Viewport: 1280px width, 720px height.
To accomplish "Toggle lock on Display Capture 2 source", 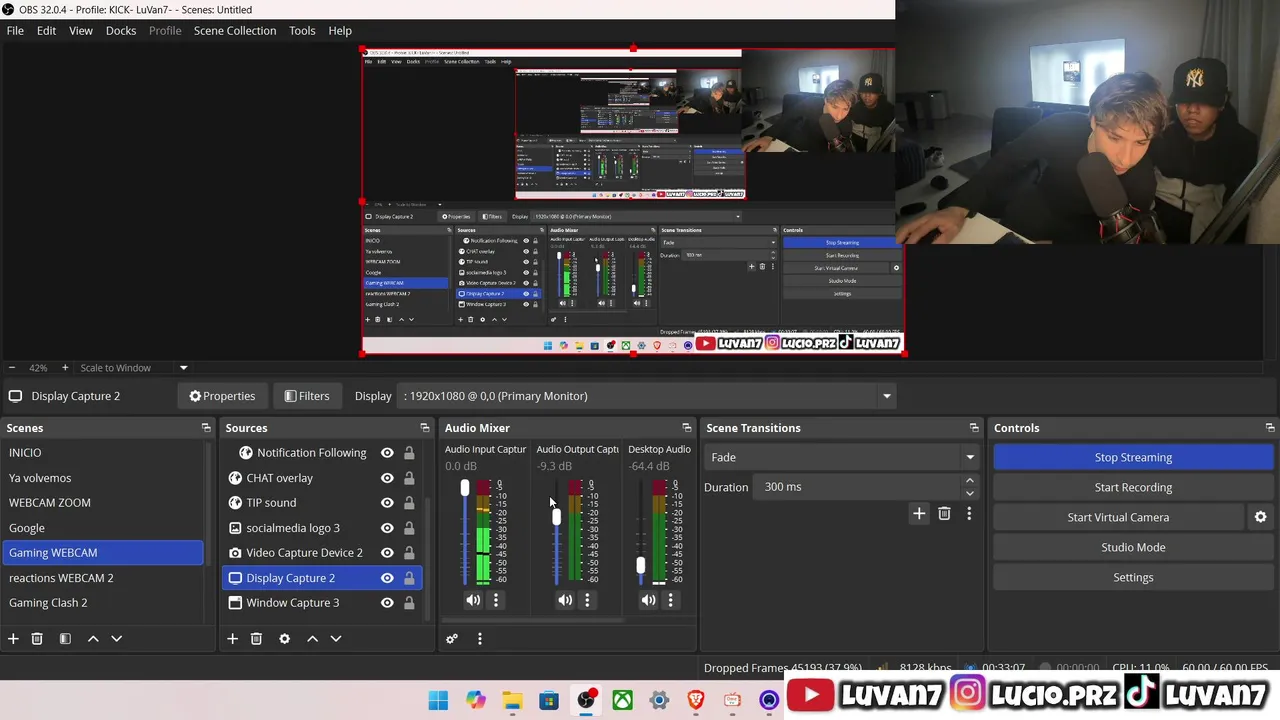I will (409, 578).
